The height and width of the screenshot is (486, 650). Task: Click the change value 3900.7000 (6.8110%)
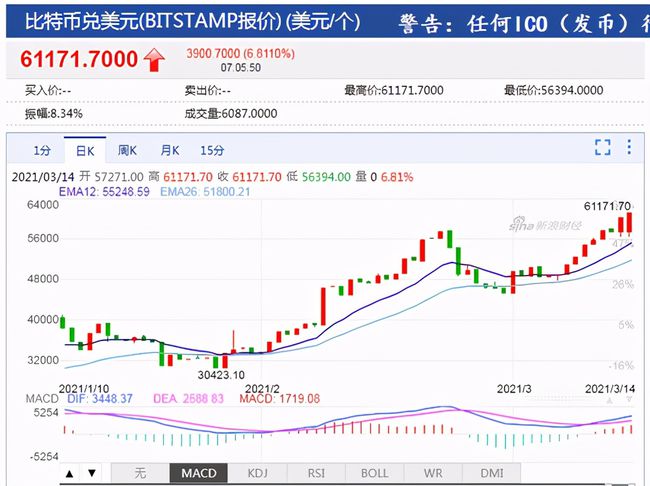[x=240, y=53]
